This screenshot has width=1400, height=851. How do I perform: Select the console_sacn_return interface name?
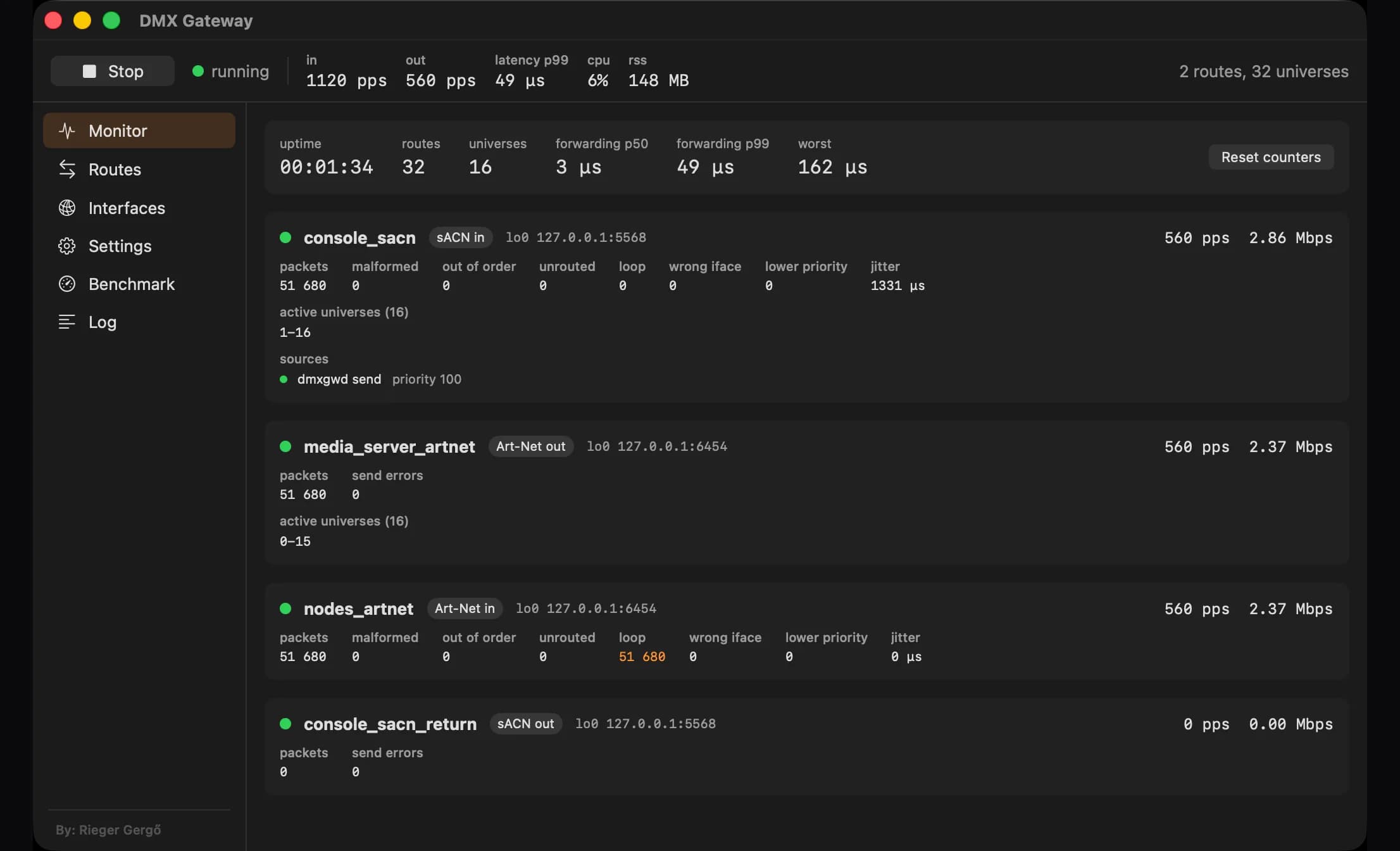pyautogui.click(x=390, y=724)
